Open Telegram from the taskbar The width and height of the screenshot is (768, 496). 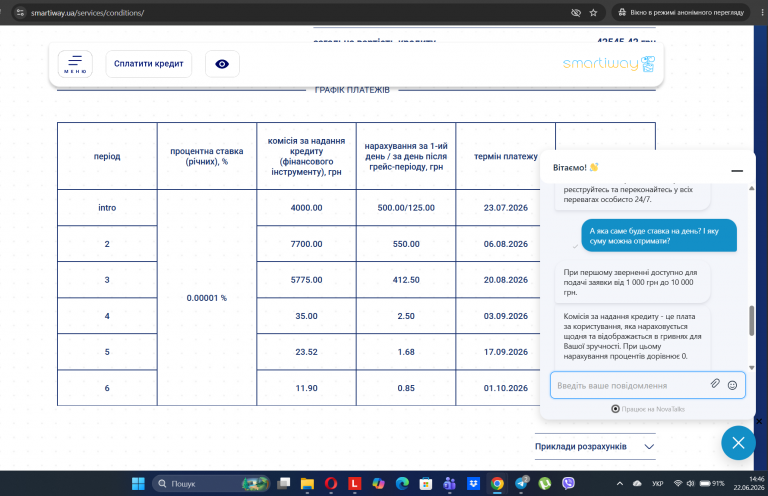click(521, 484)
